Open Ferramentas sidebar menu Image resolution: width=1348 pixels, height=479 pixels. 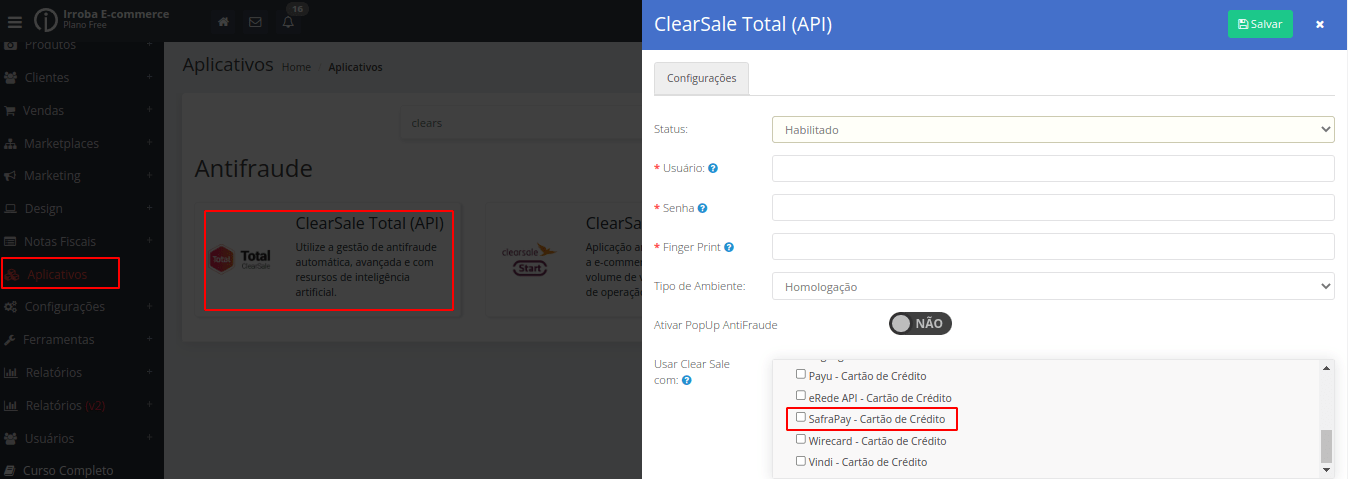pos(82,339)
